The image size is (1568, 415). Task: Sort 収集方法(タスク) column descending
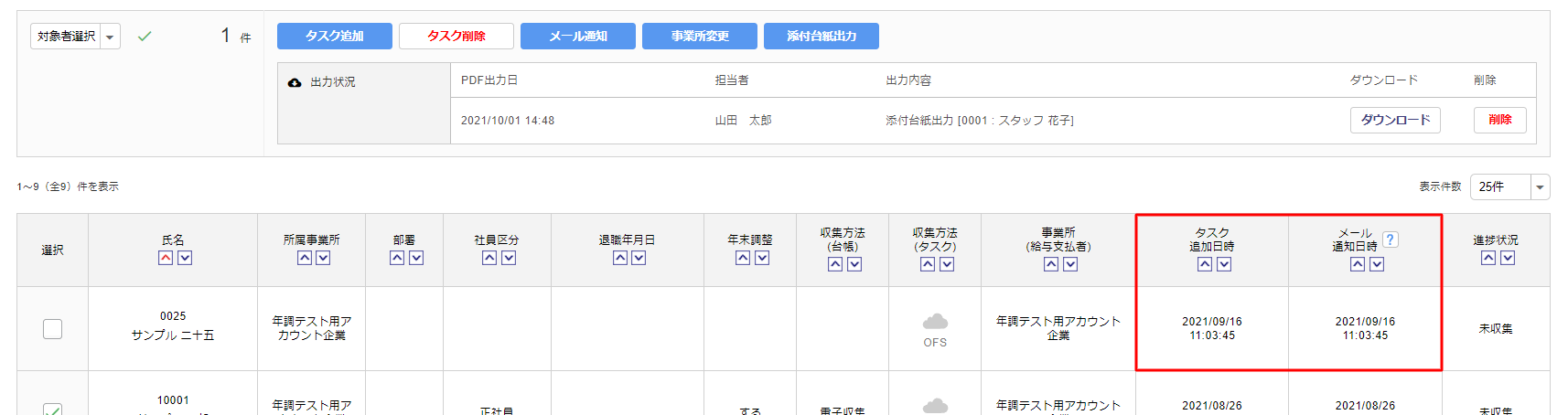(947, 264)
